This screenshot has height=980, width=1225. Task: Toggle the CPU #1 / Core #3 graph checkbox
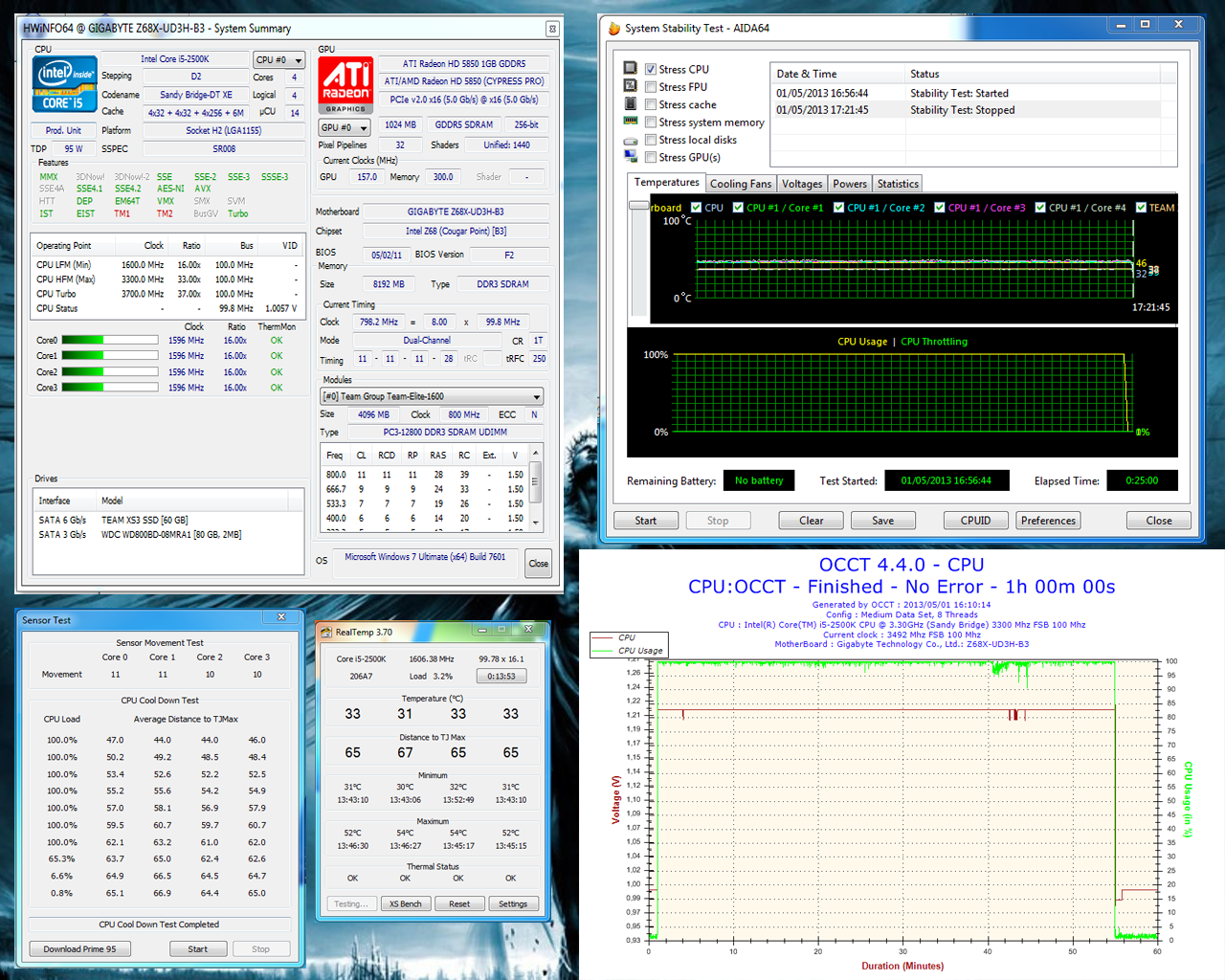940,207
